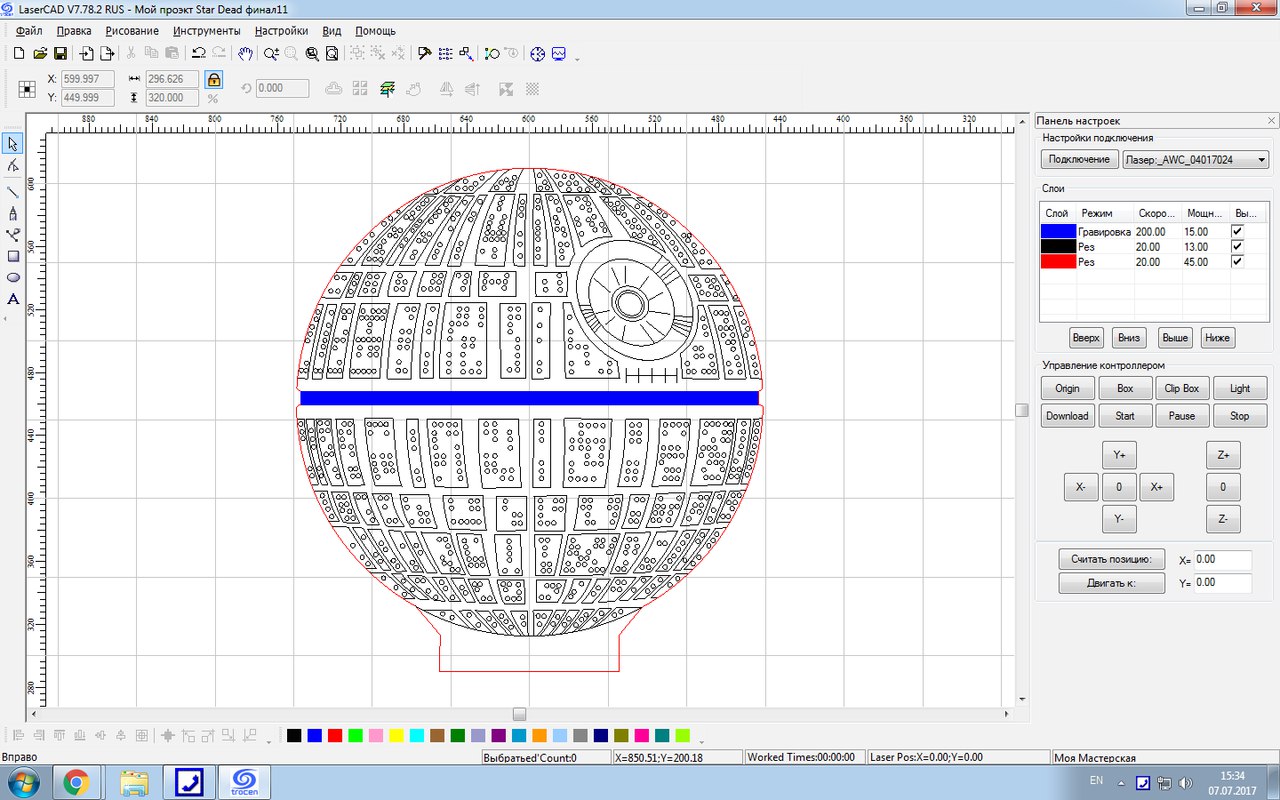Expand the top toolbar overflow arrow
1280x800 pixels.
click(x=577, y=57)
